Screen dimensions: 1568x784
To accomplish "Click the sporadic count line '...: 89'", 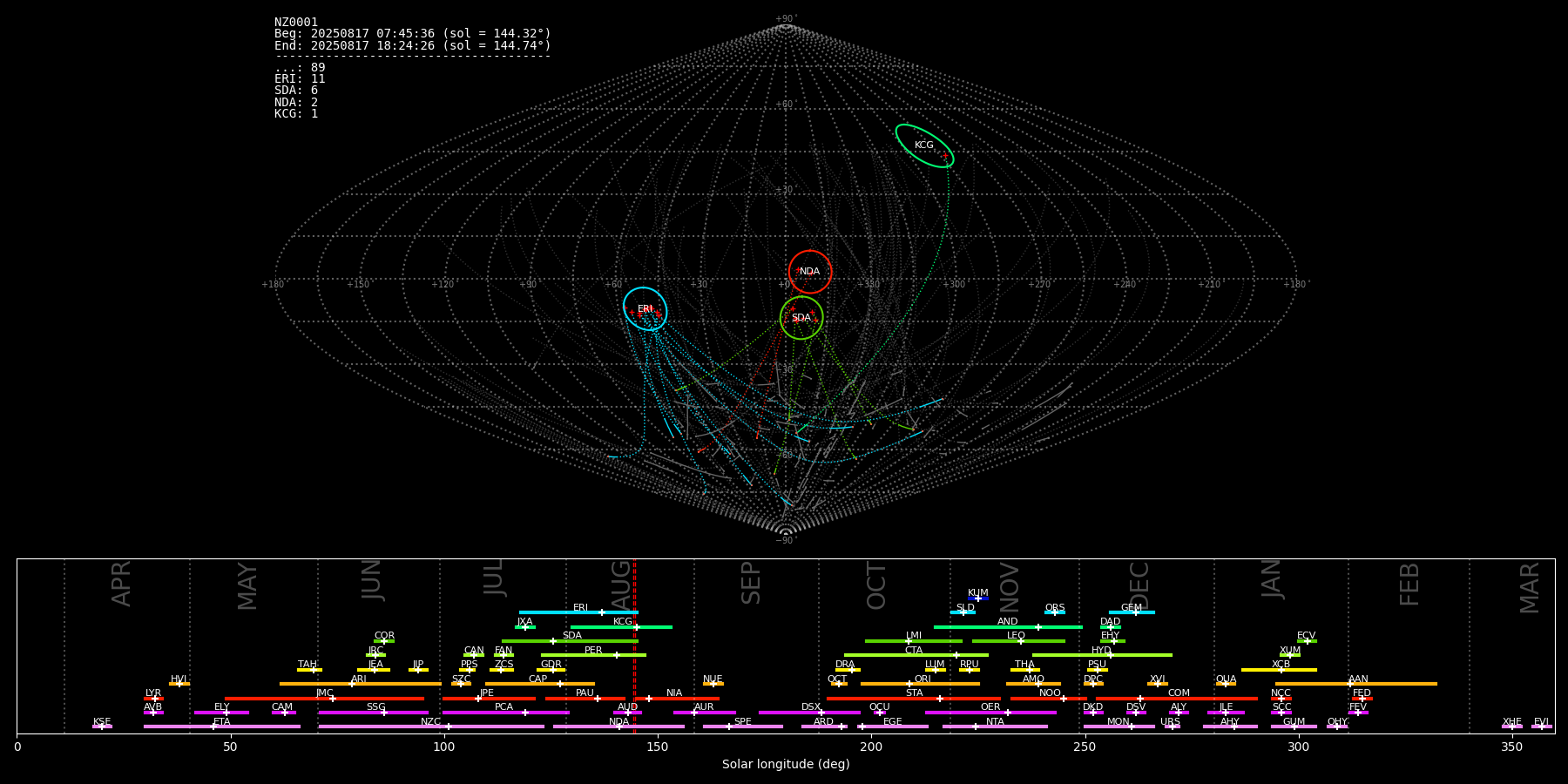I will tap(300, 68).
